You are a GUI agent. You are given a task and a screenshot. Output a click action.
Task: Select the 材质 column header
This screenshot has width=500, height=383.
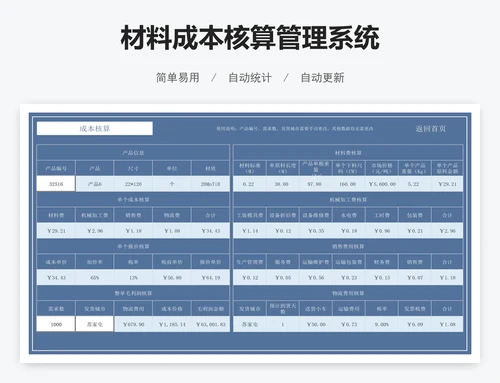(210, 168)
